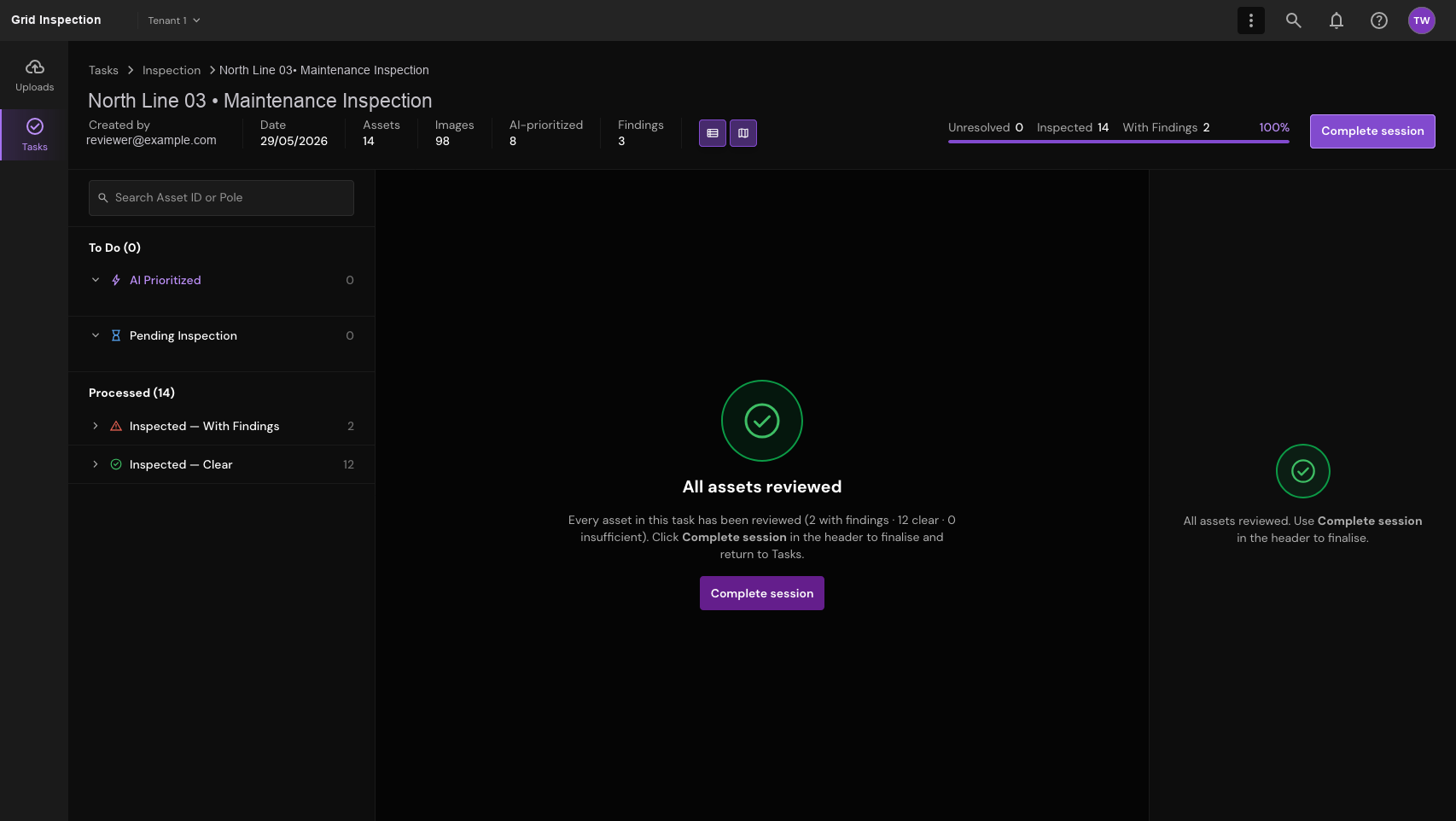Click the Inspected Clear green check icon
The height and width of the screenshot is (821, 1456).
116,464
